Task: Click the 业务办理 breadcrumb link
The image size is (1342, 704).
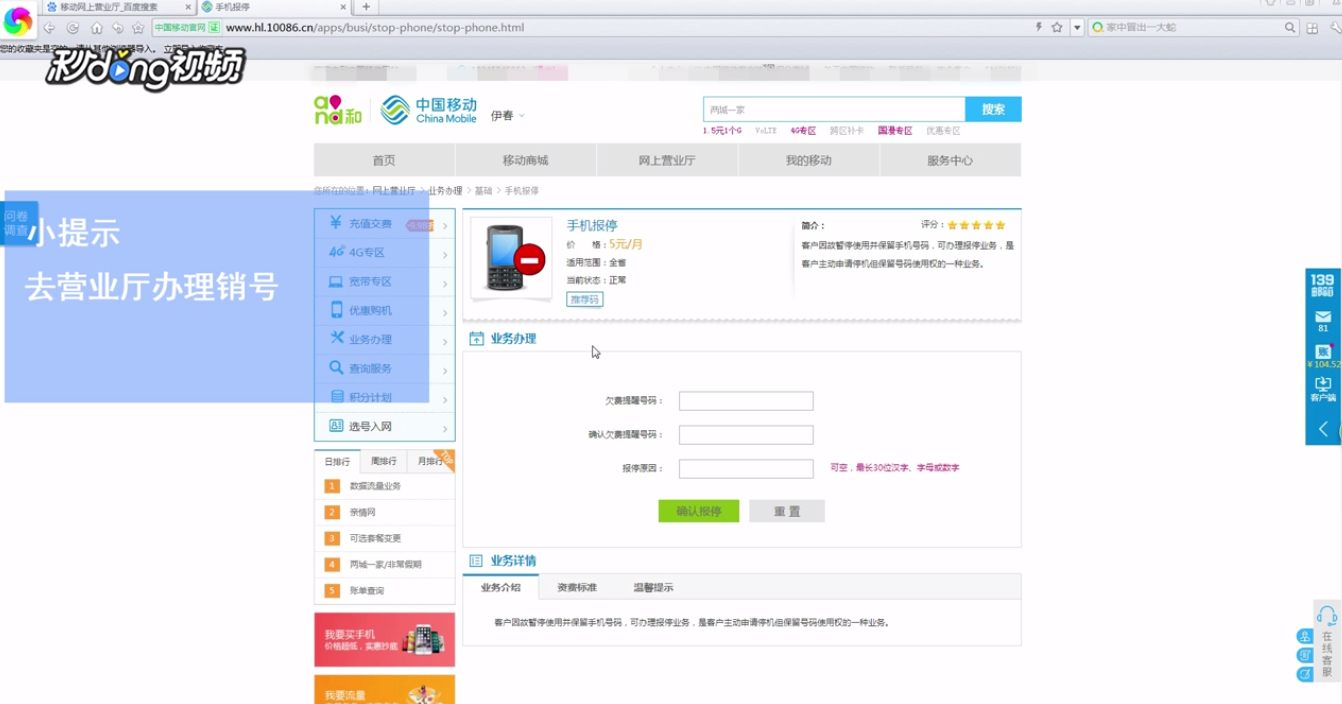Action: 445,191
